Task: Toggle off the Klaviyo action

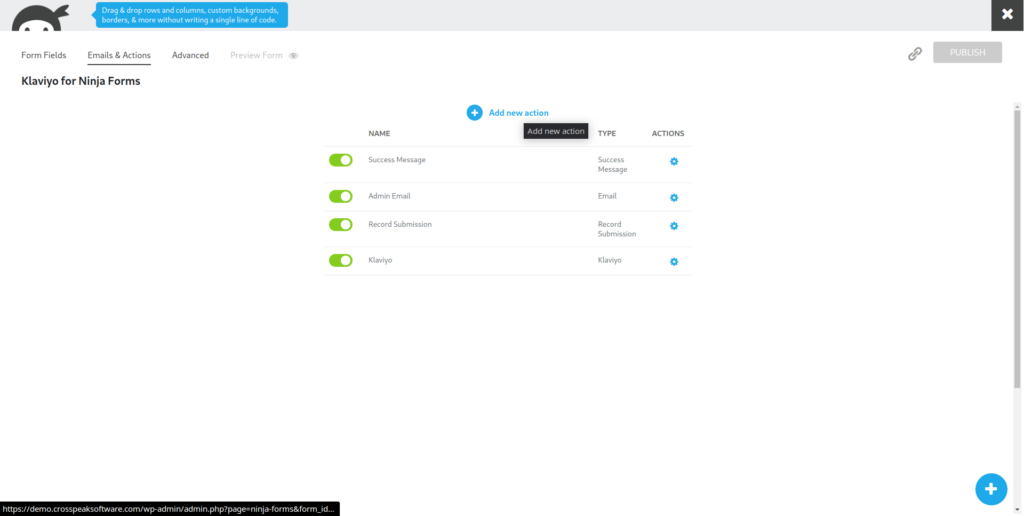Action: [341, 261]
